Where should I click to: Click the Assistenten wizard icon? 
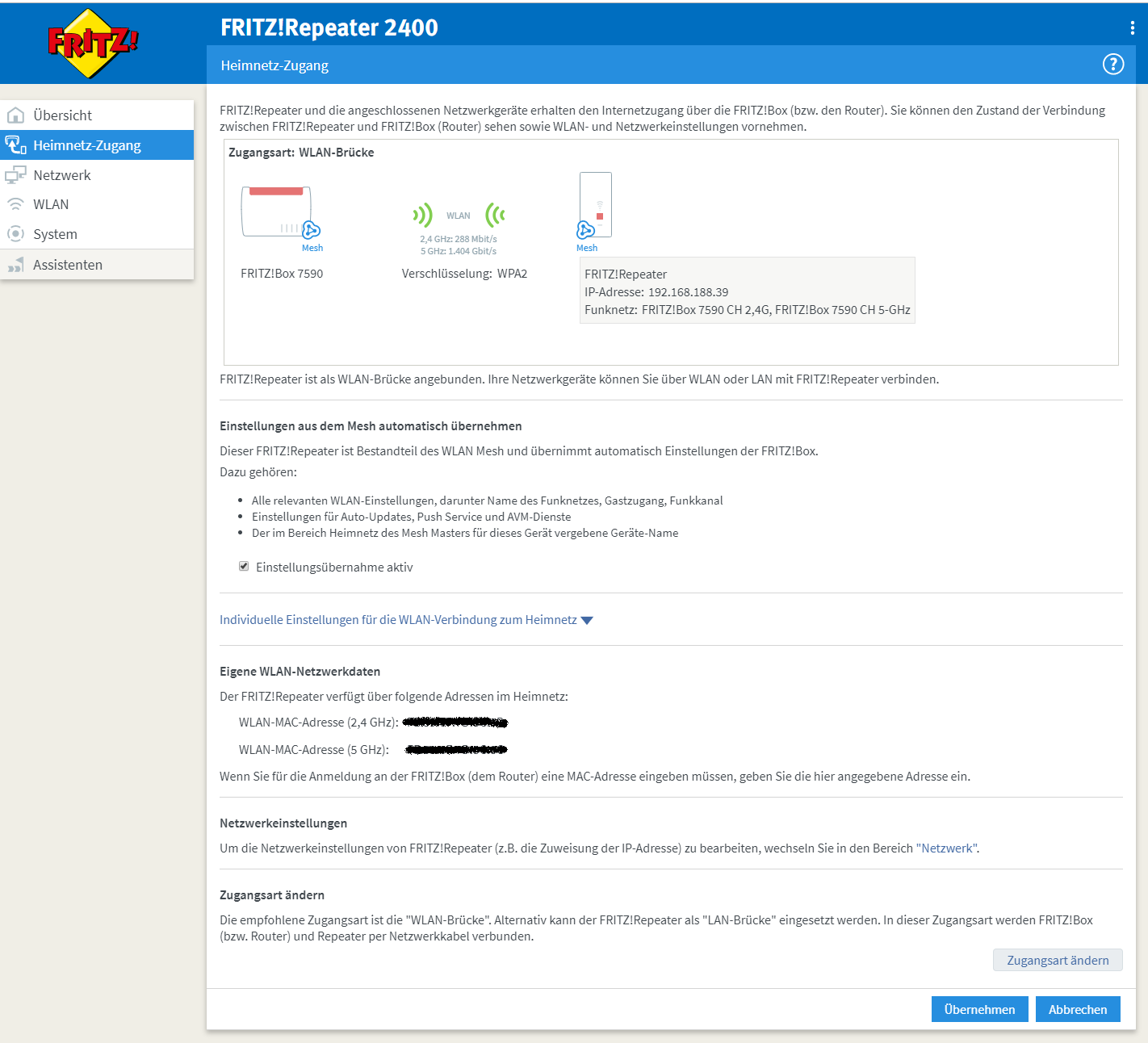click(x=15, y=265)
